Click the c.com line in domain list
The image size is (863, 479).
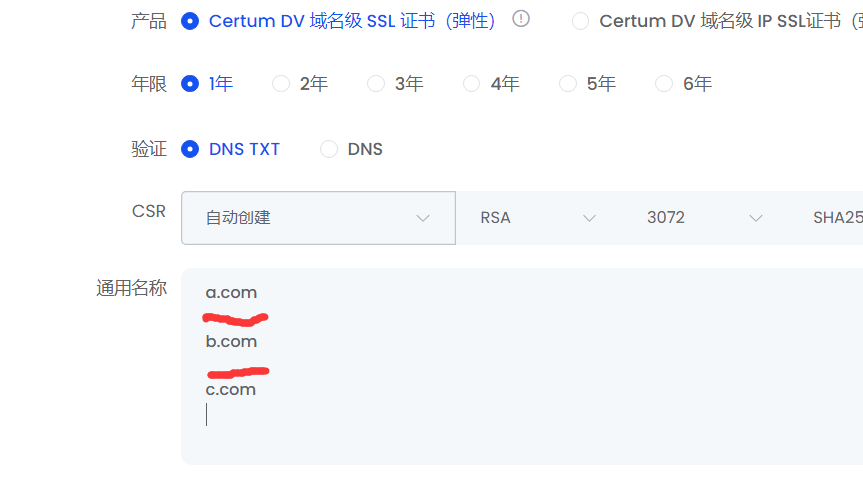(231, 389)
